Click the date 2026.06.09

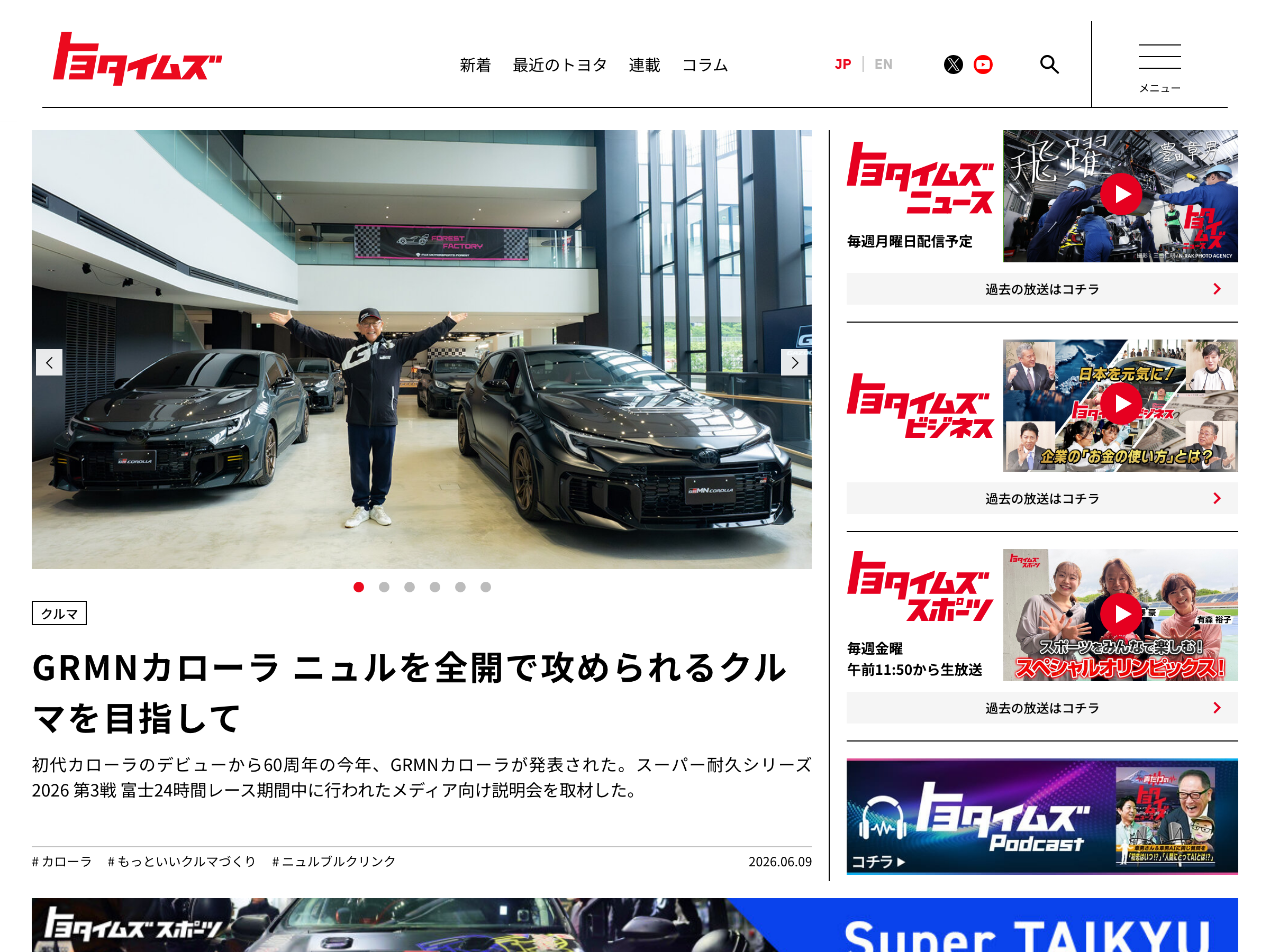pyautogui.click(x=779, y=862)
